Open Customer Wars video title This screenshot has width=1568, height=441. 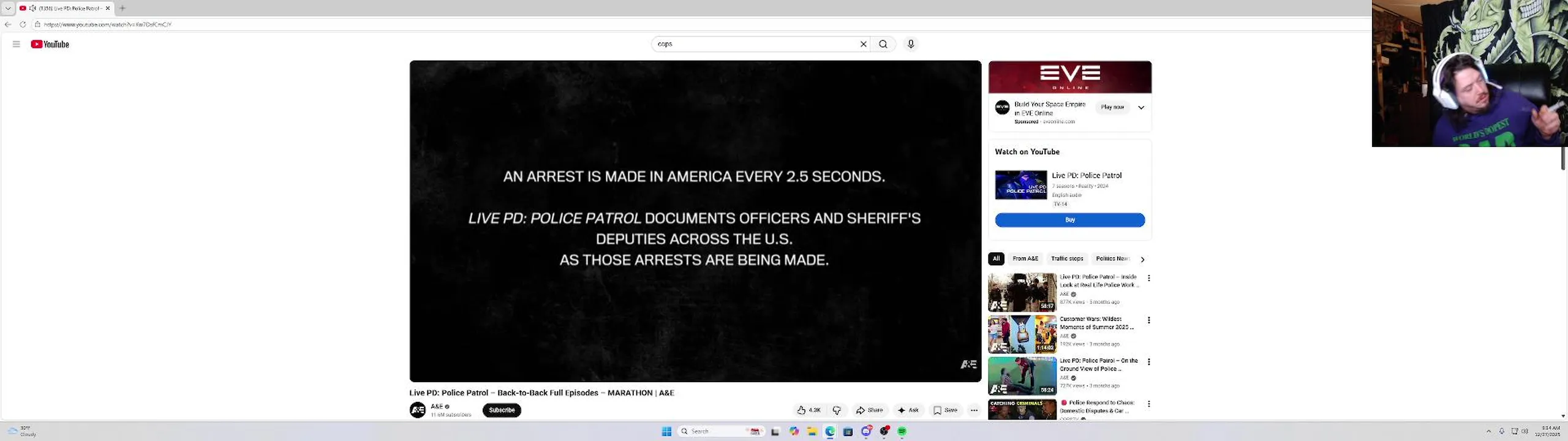pyautogui.click(x=1096, y=323)
